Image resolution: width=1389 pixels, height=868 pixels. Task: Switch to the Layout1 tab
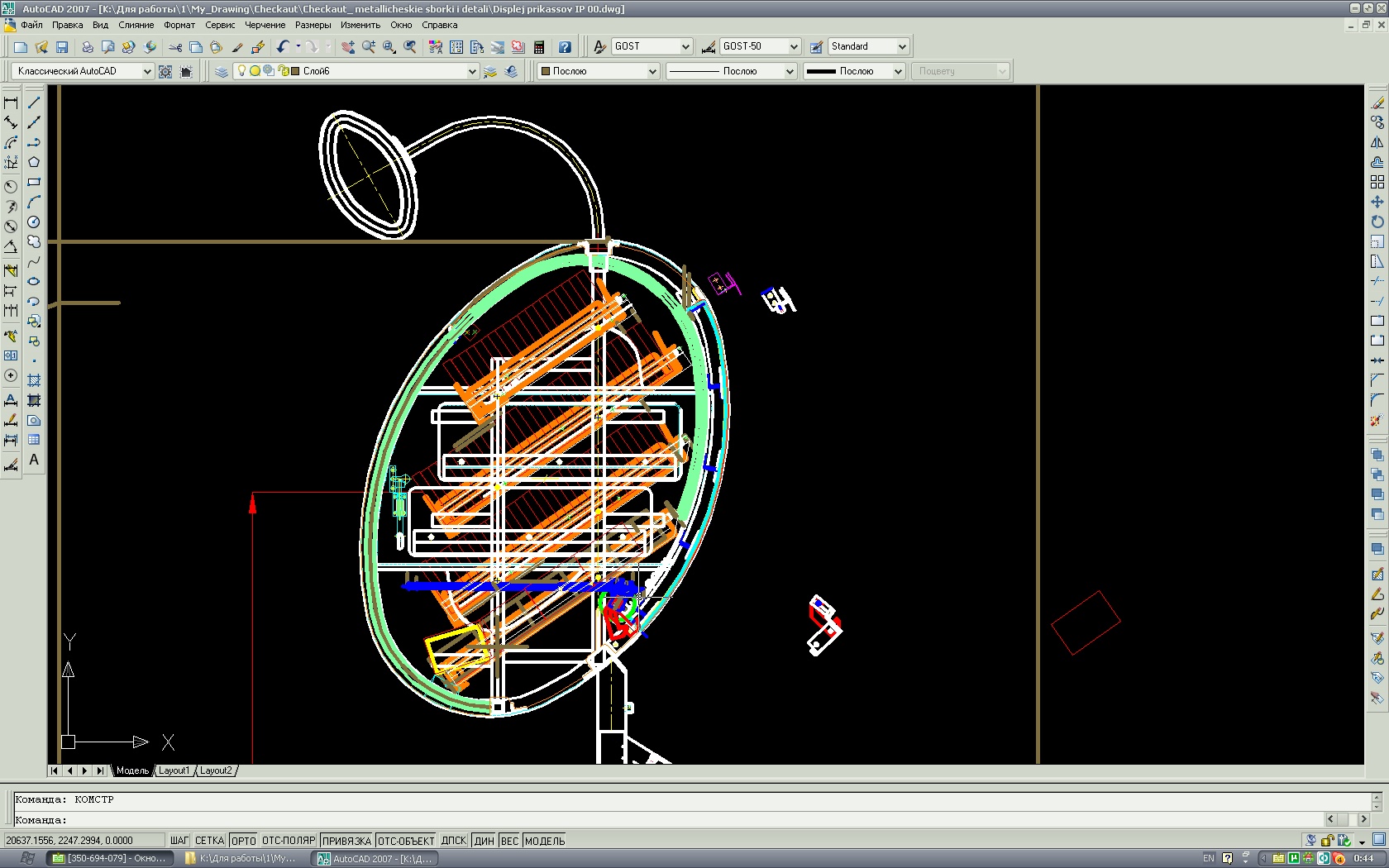coord(174,770)
